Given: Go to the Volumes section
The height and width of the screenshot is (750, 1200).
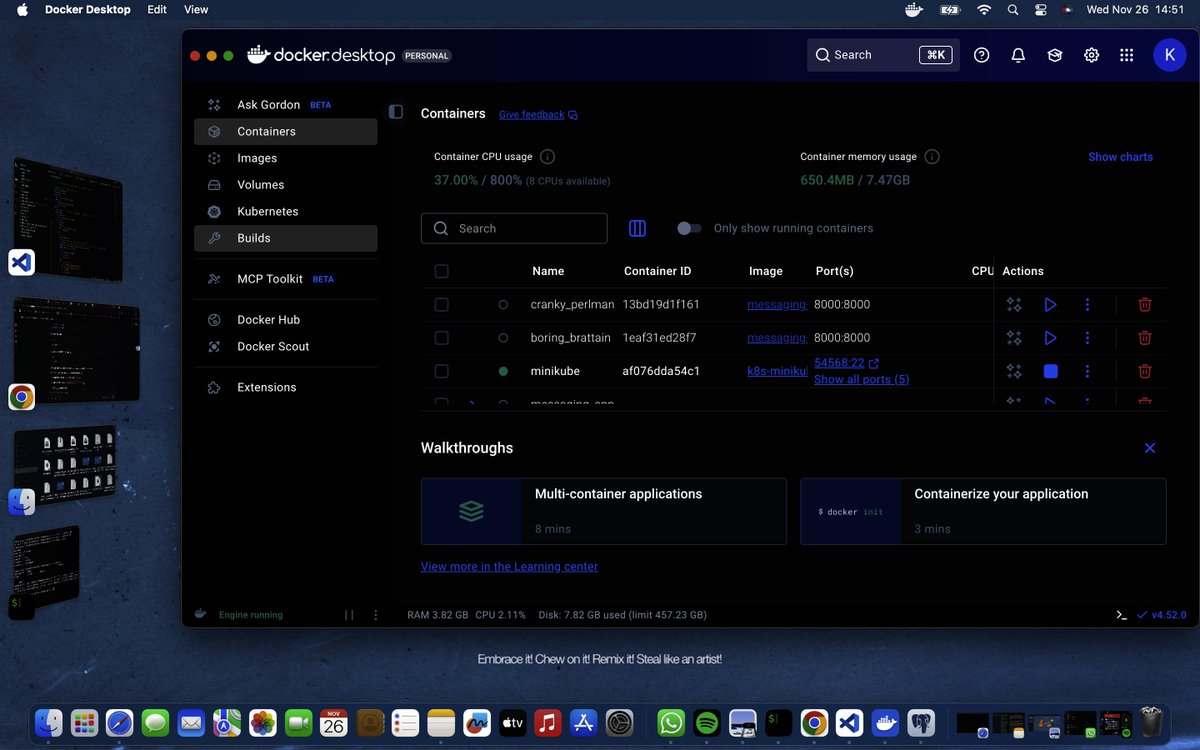Looking at the screenshot, I should (x=285, y=185).
